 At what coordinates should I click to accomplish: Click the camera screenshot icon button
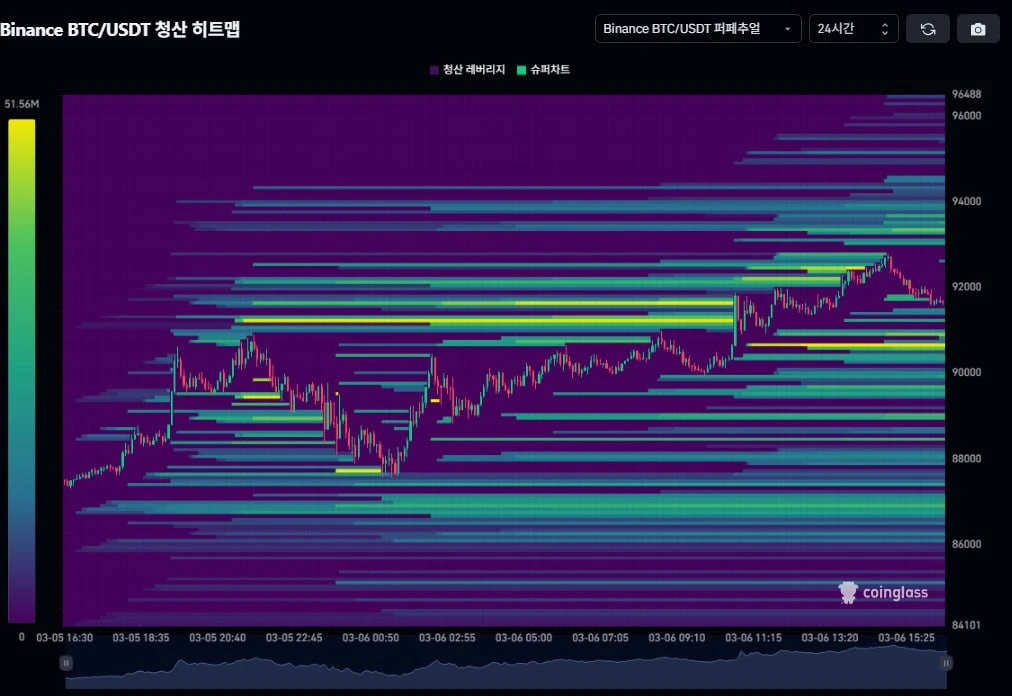click(978, 29)
